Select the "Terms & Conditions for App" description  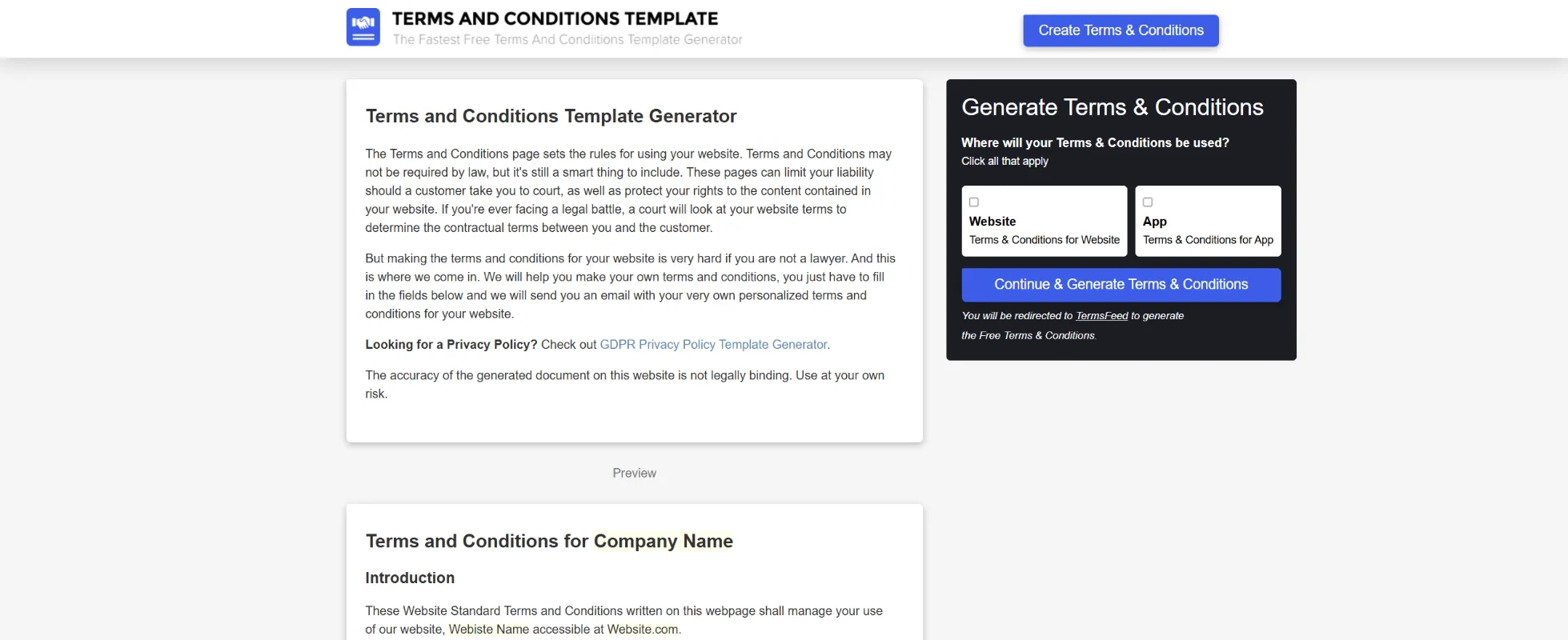tap(1207, 240)
